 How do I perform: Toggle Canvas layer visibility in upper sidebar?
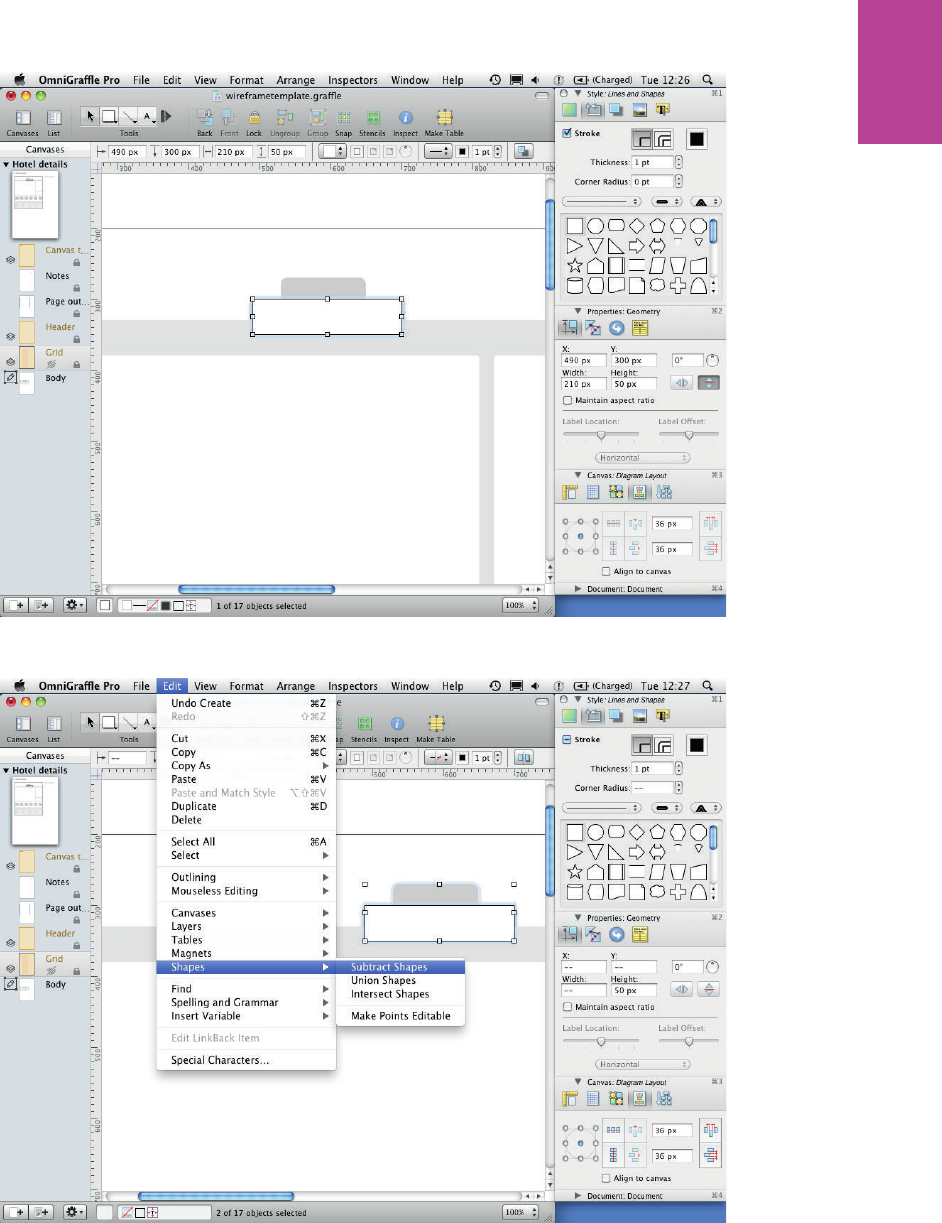click(x=10, y=258)
